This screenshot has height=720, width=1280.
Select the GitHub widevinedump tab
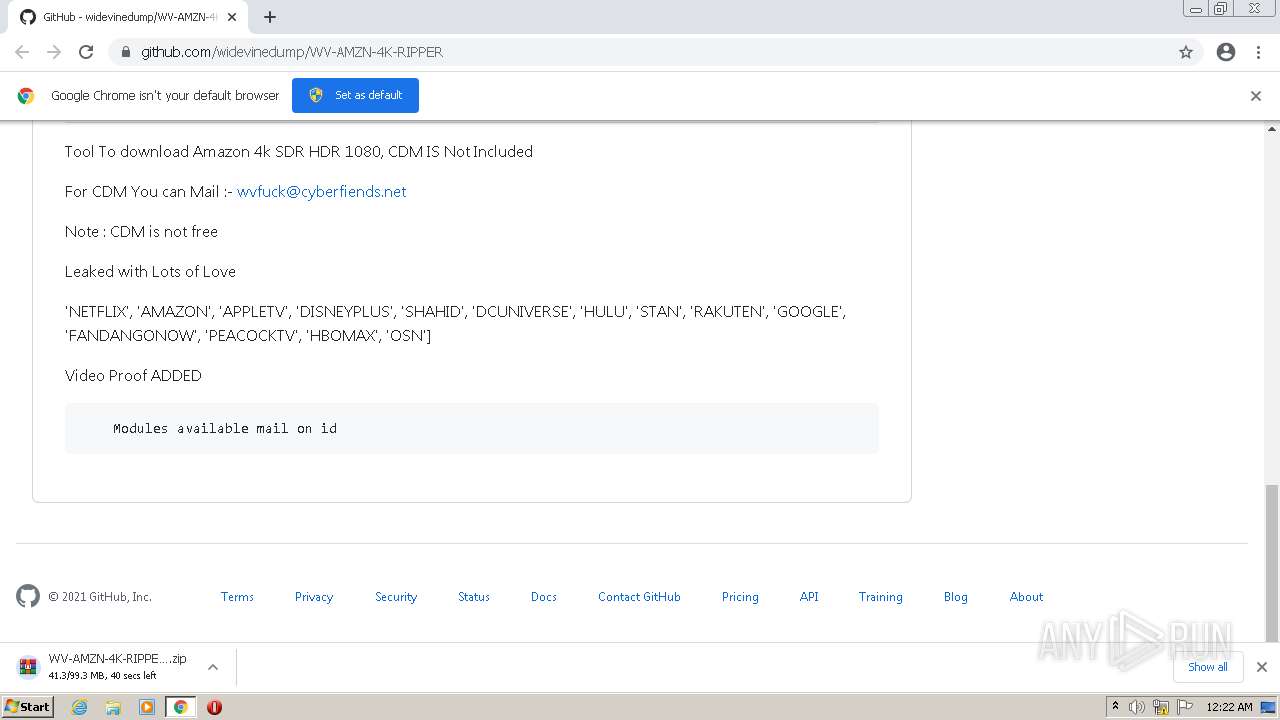tap(128, 17)
